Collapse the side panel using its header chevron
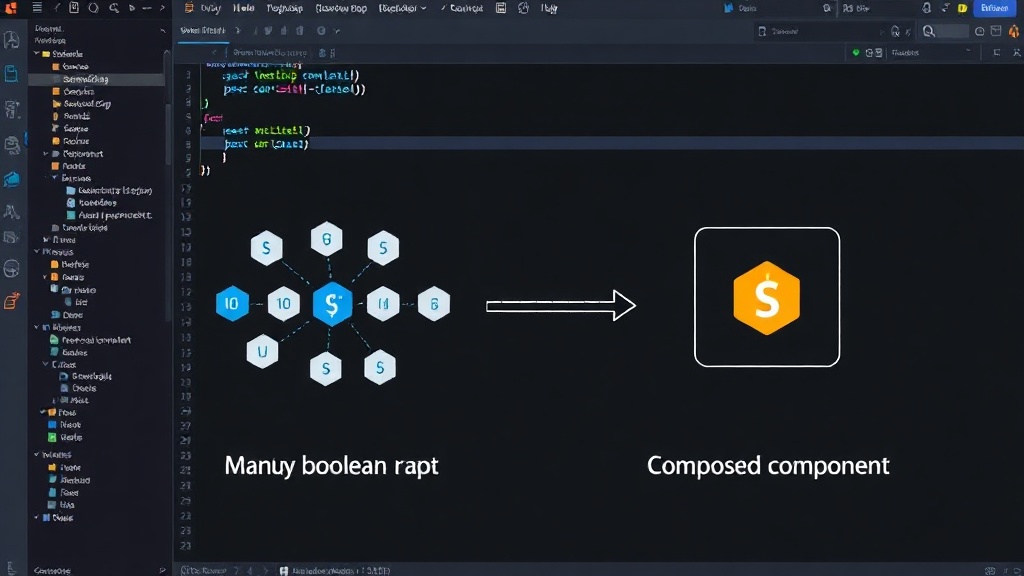1024x576 pixels. [162, 29]
